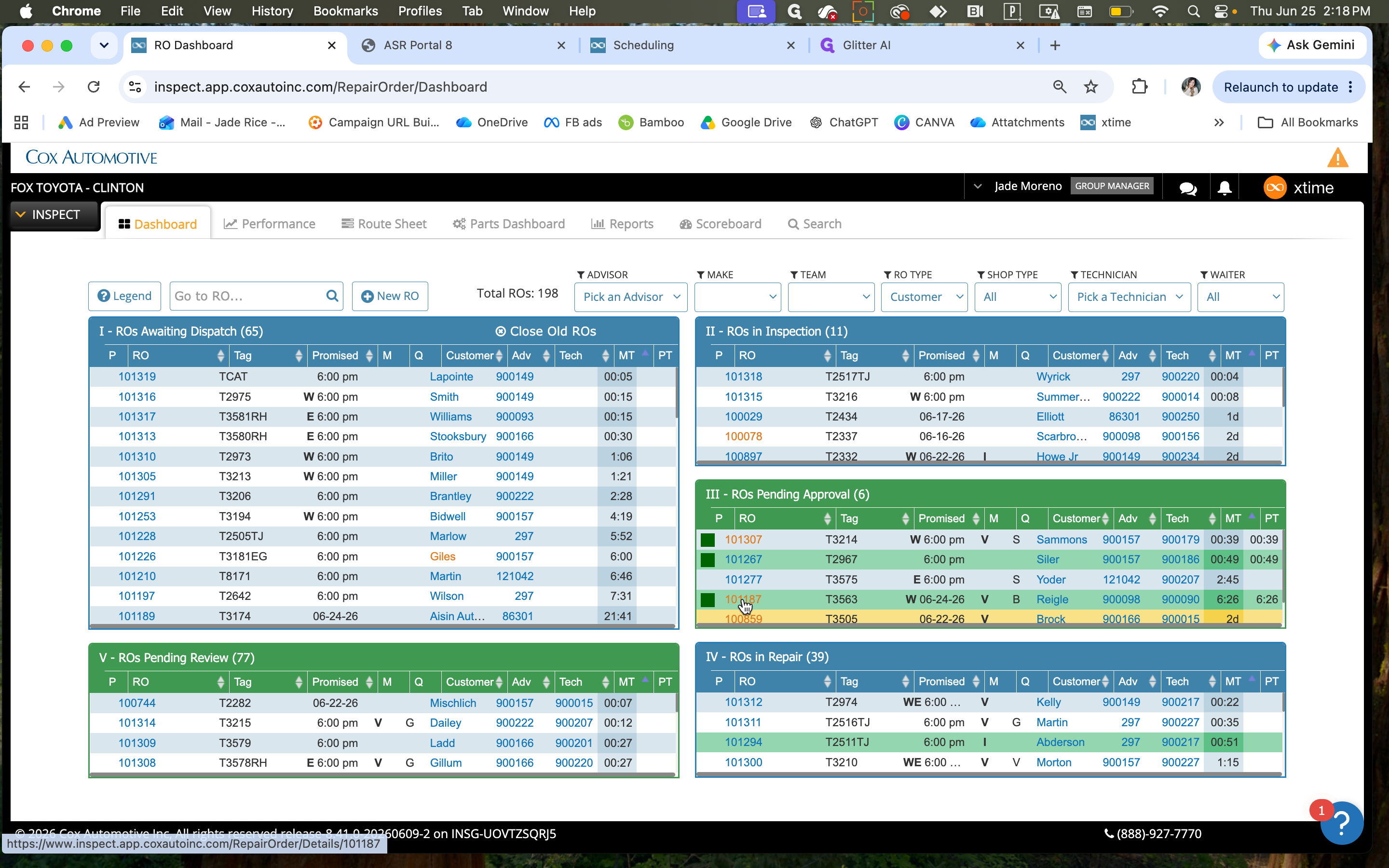Open macOS Spotlight search icon

(1193, 11)
